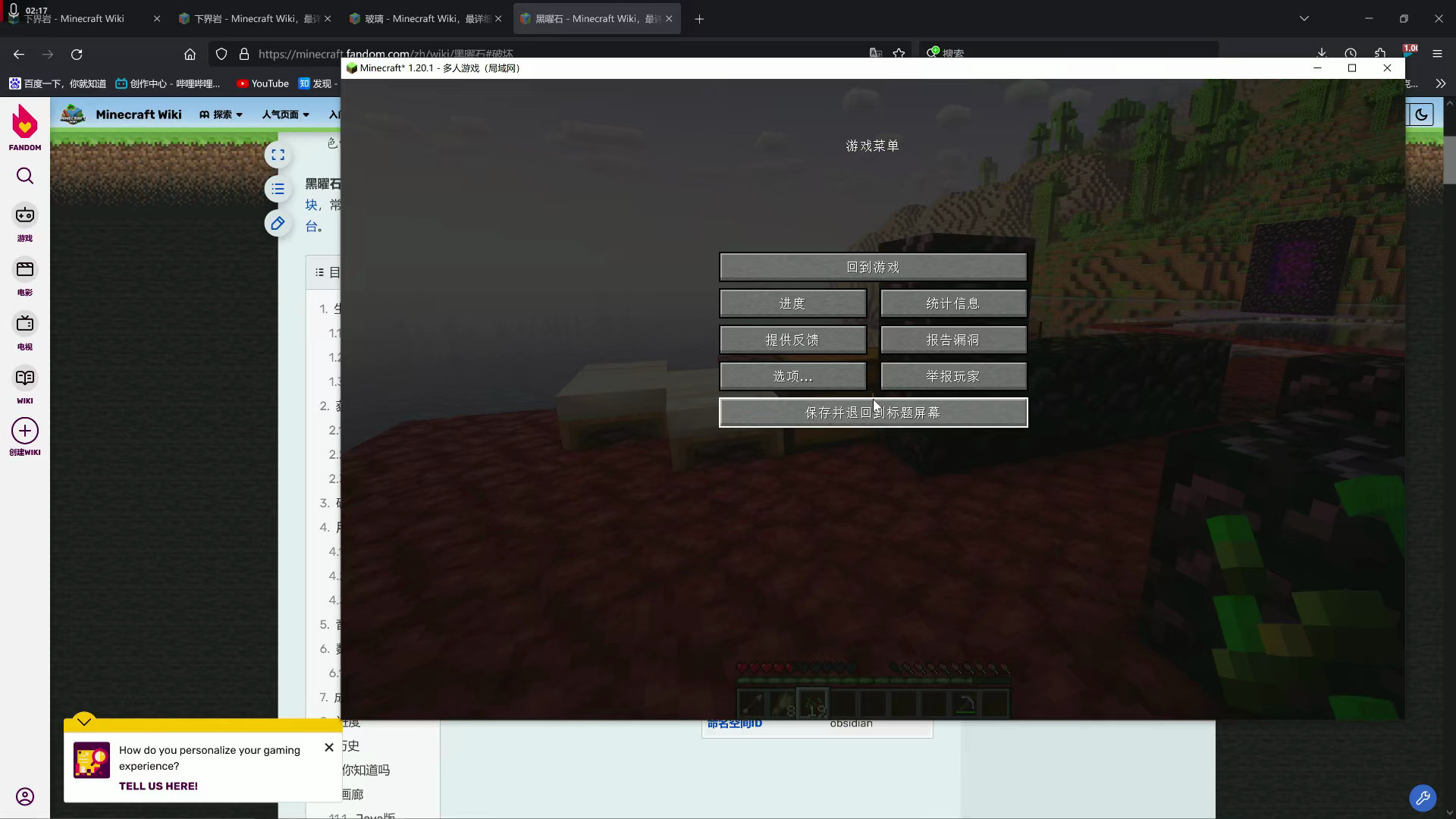Collapse the yellow survey popup chevron

tap(84, 721)
